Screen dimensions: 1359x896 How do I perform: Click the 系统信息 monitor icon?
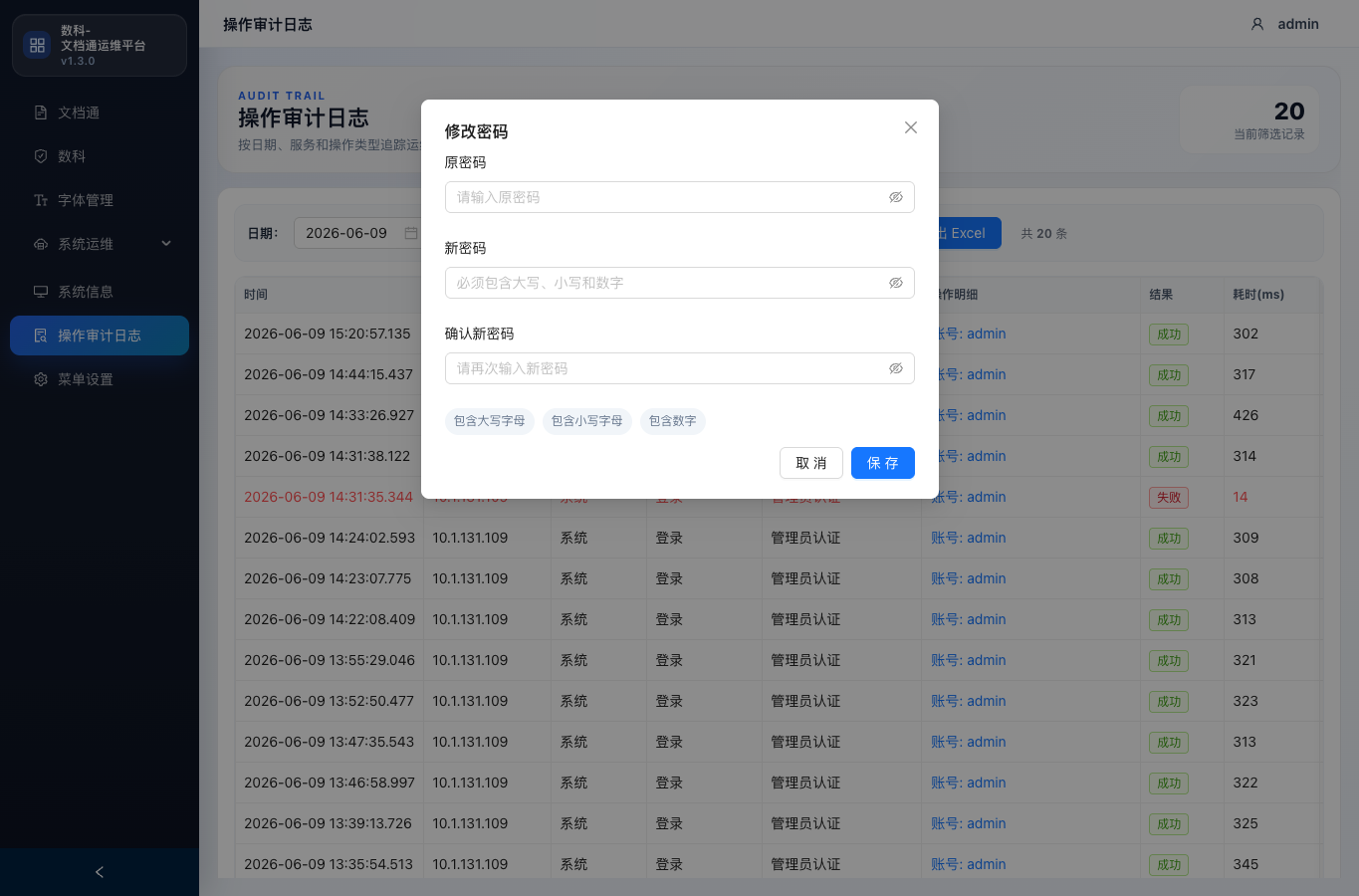click(41, 292)
